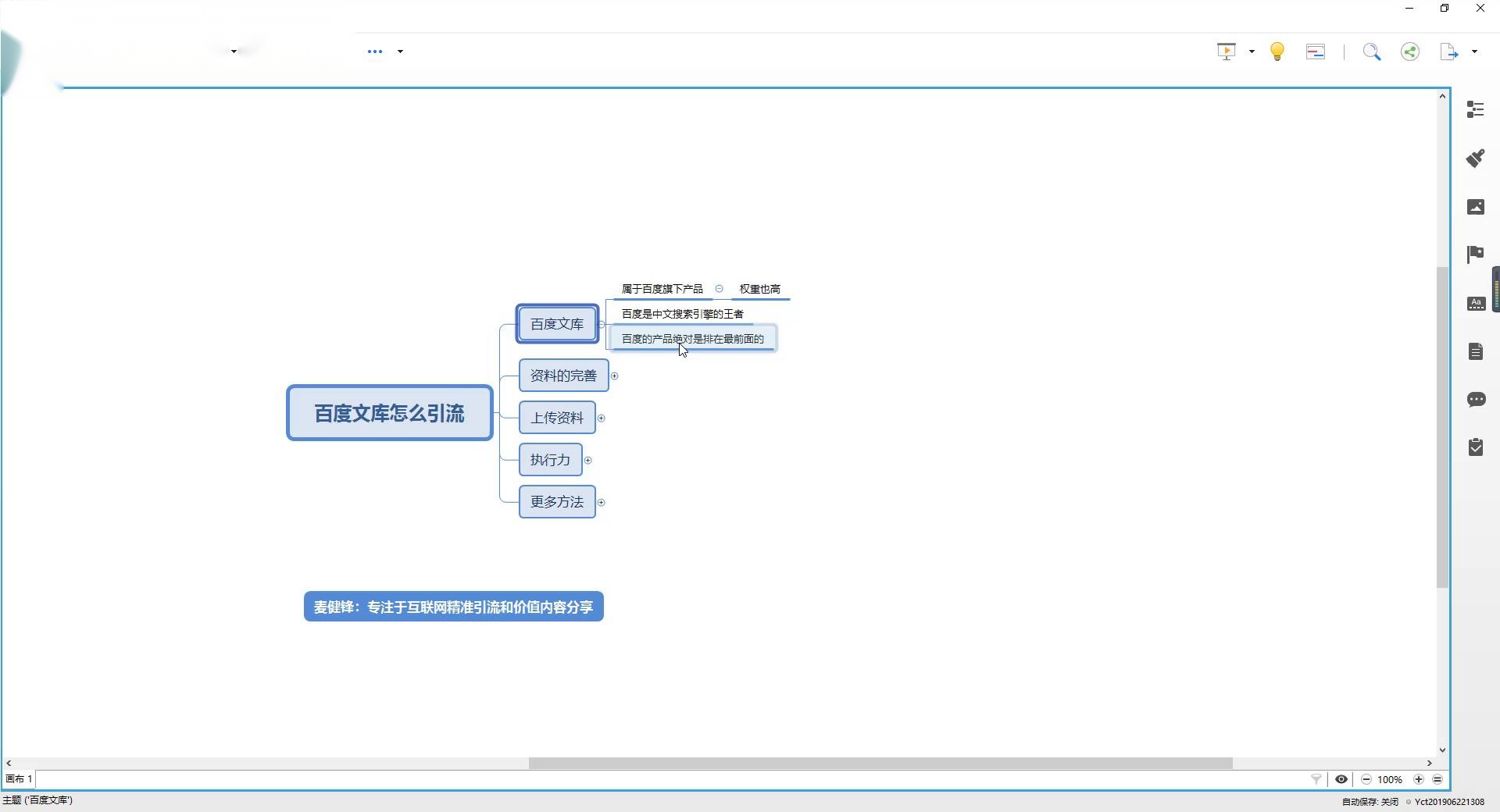Open the Markers flag panel icon
This screenshot has width=1500, height=812.
1476,255
